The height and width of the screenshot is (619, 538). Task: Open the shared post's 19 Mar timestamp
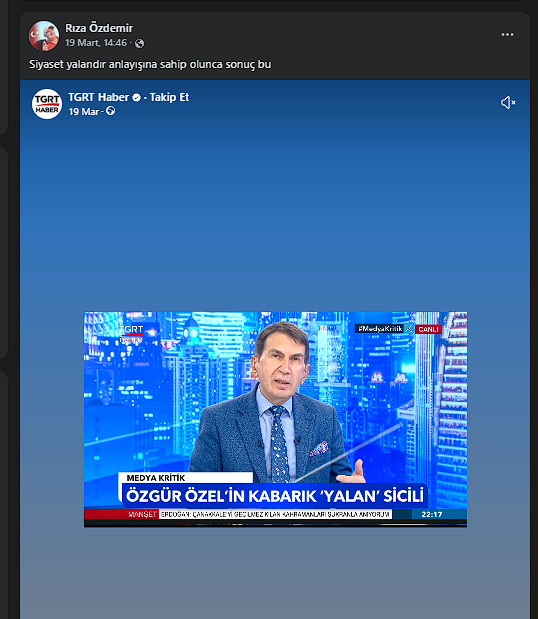[x=83, y=112]
